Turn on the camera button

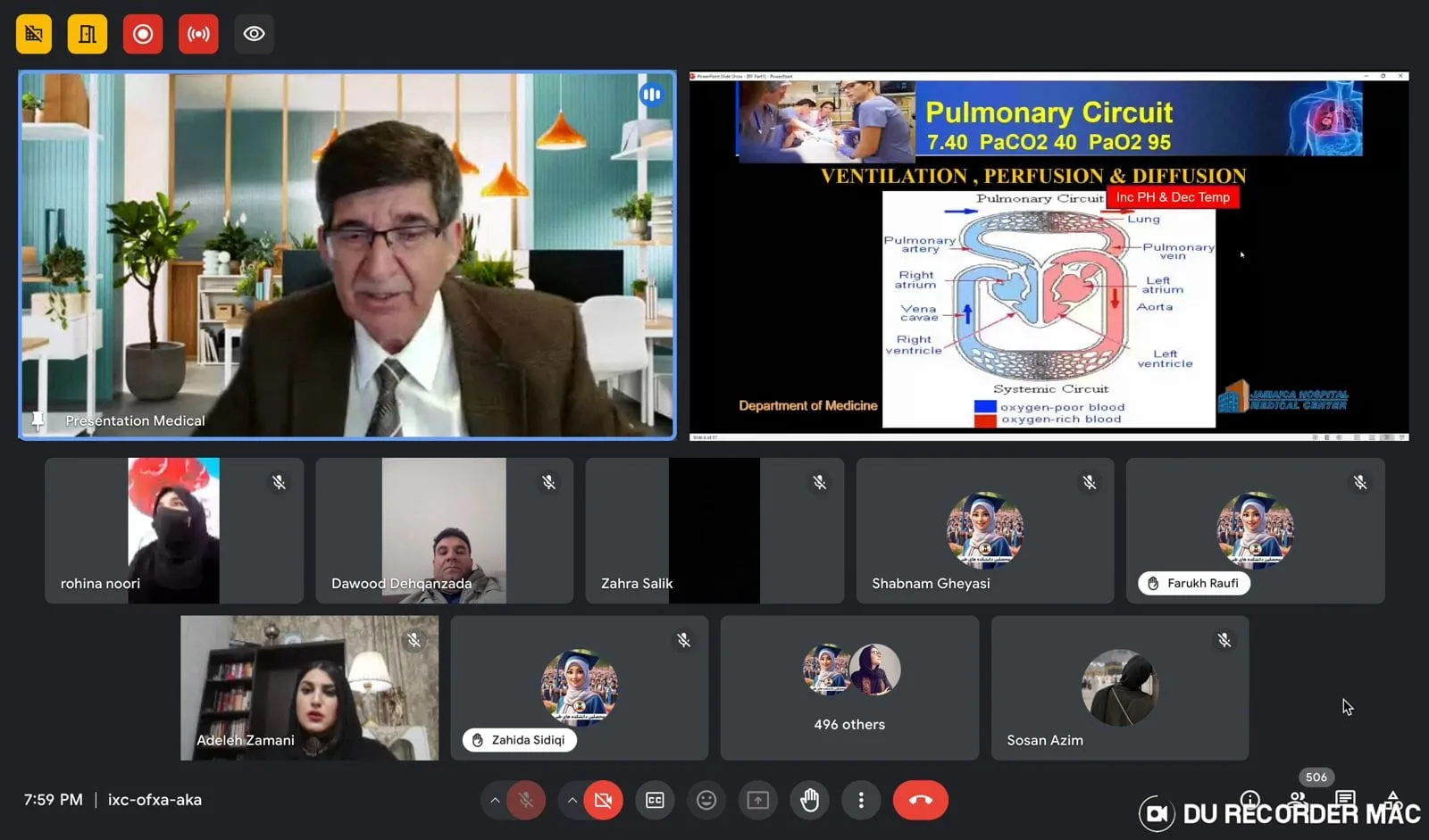(x=603, y=800)
